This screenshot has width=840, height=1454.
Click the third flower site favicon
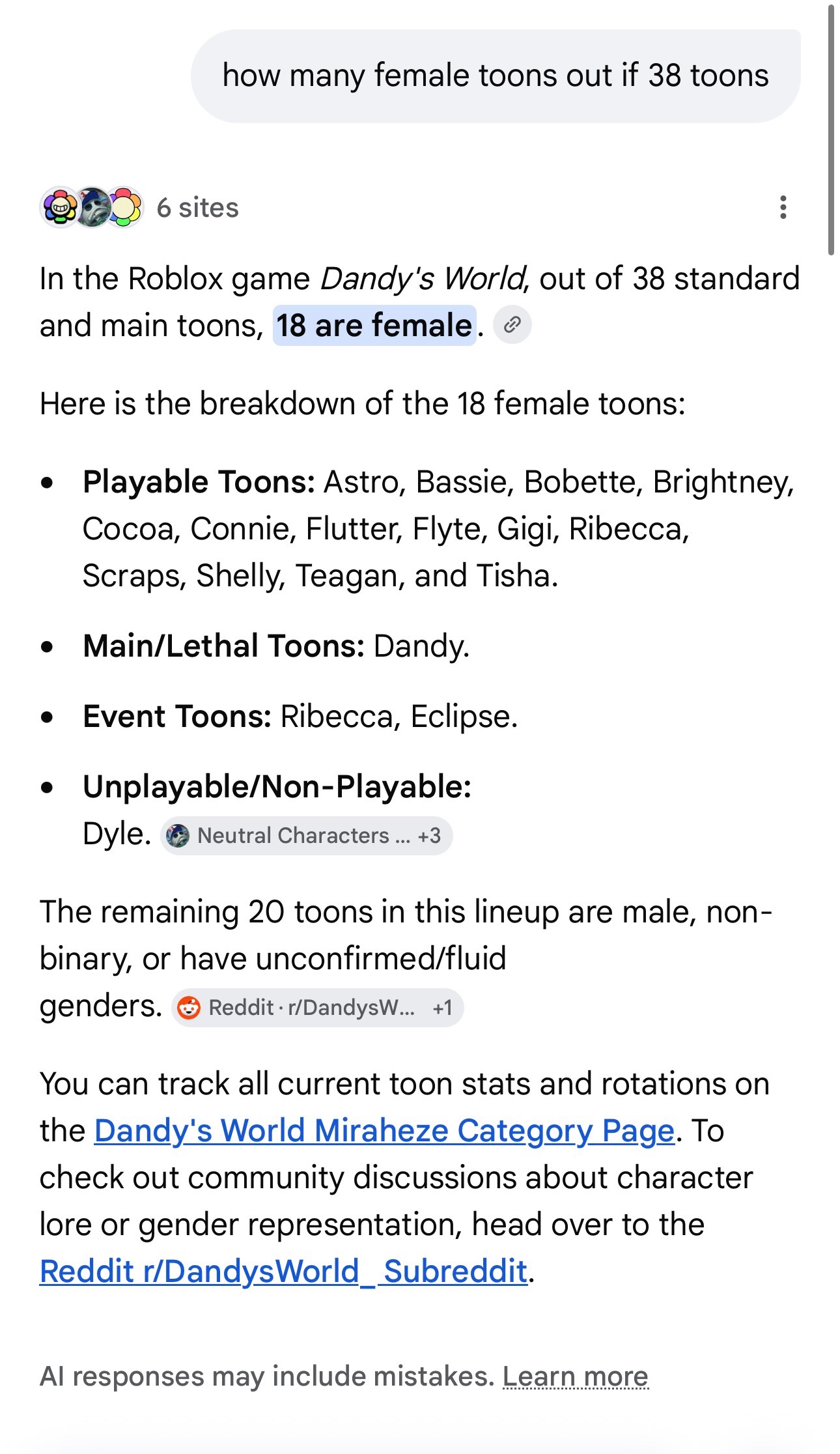124,207
